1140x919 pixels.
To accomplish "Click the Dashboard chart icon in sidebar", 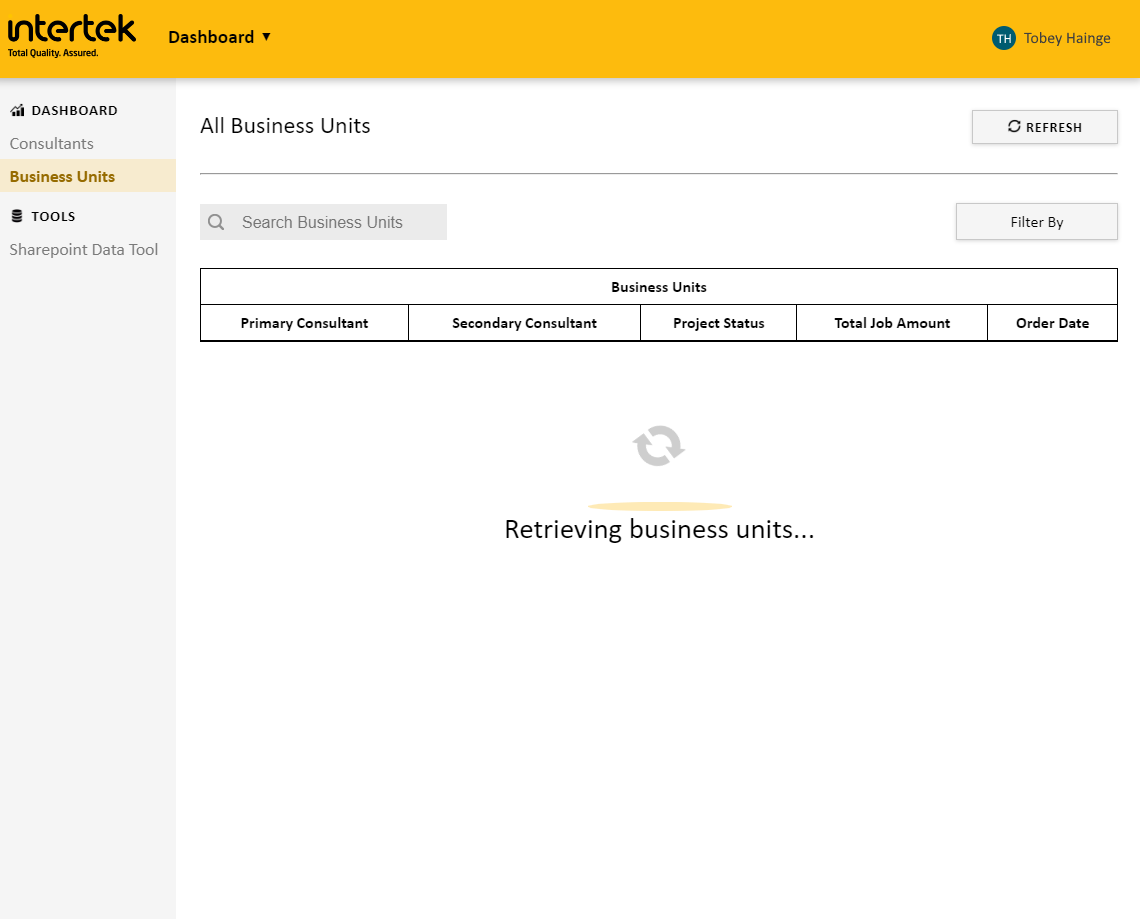I will click(x=17, y=111).
